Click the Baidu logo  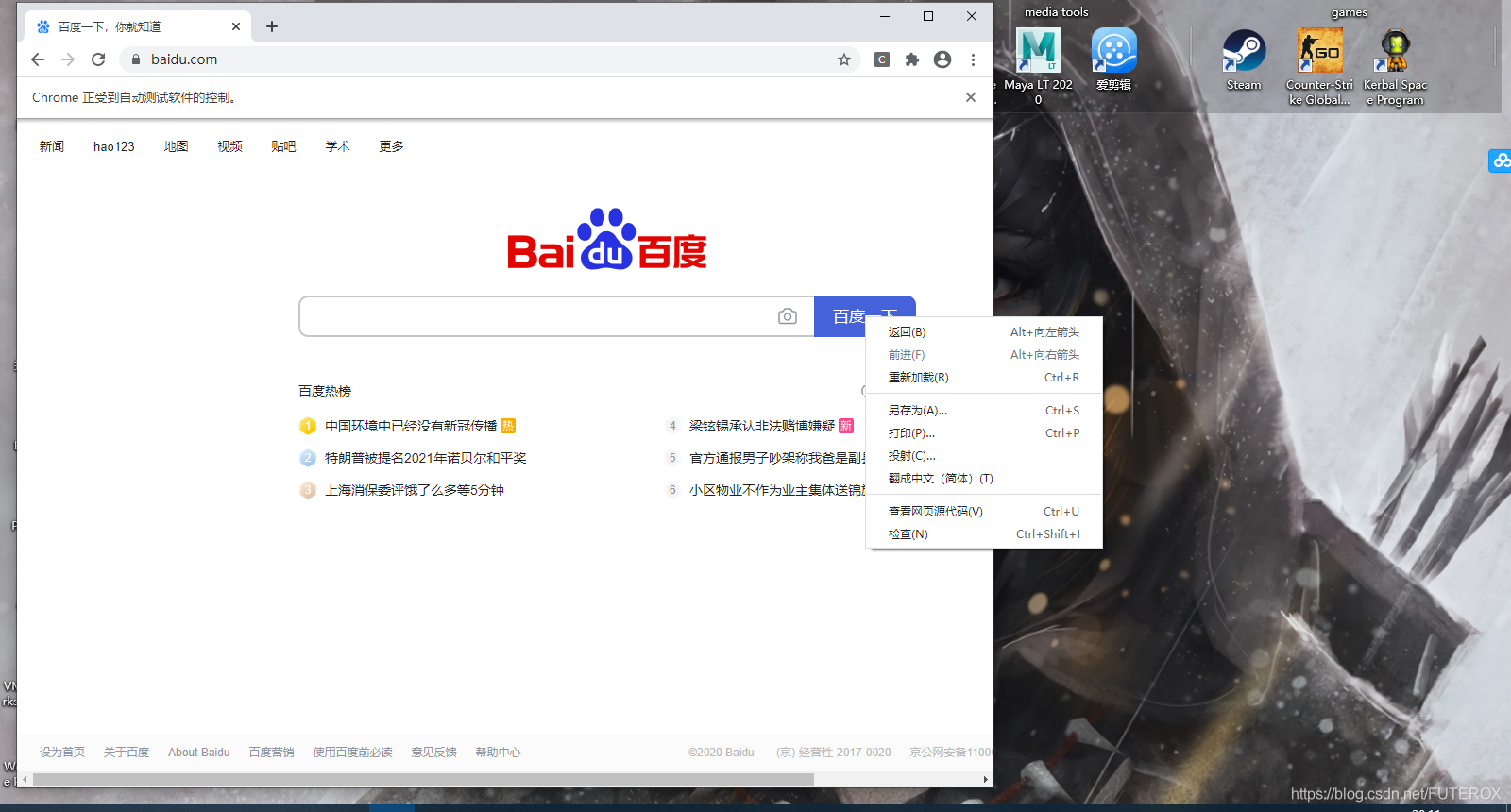[607, 240]
